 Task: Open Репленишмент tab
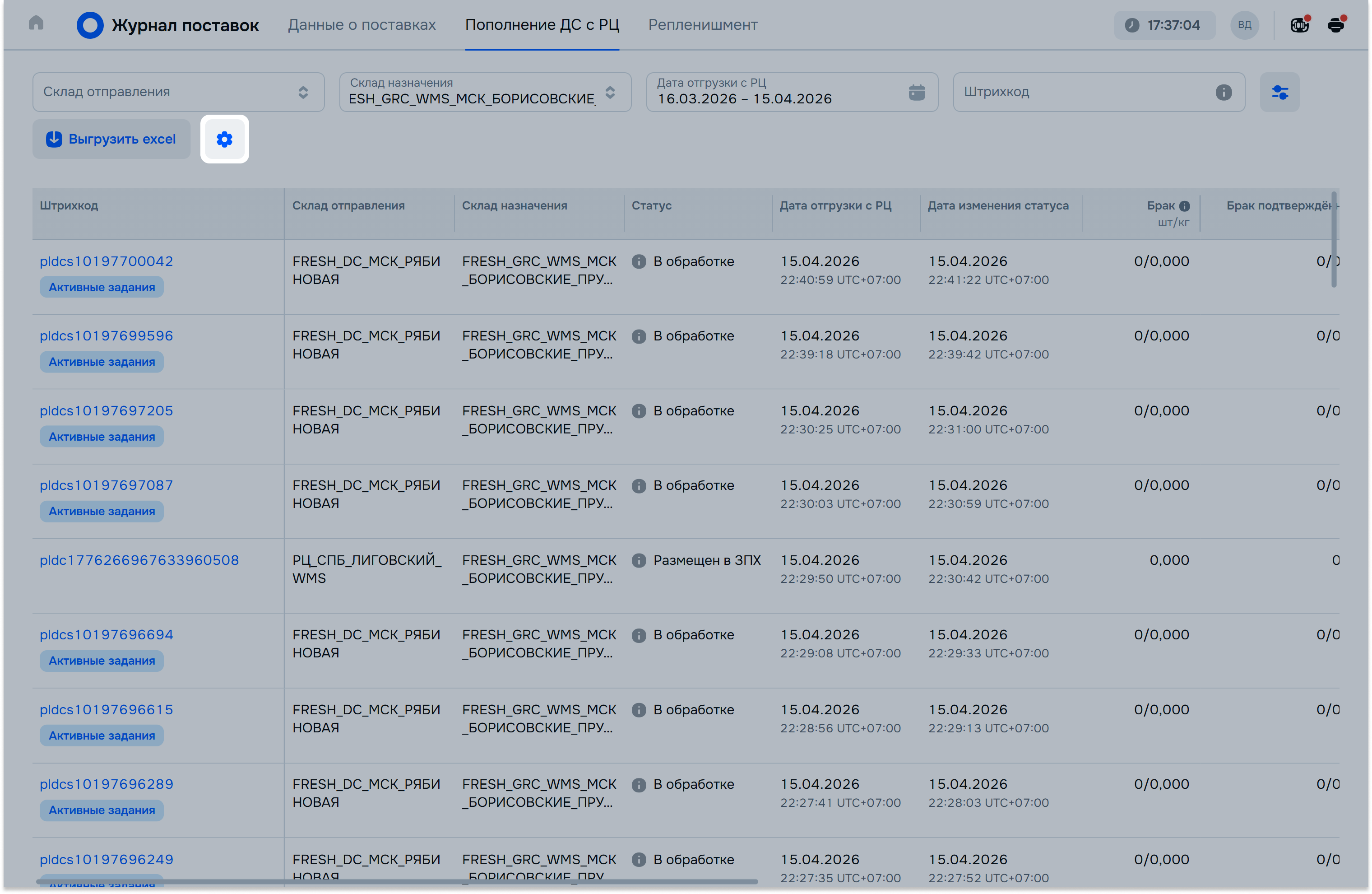coord(703,25)
